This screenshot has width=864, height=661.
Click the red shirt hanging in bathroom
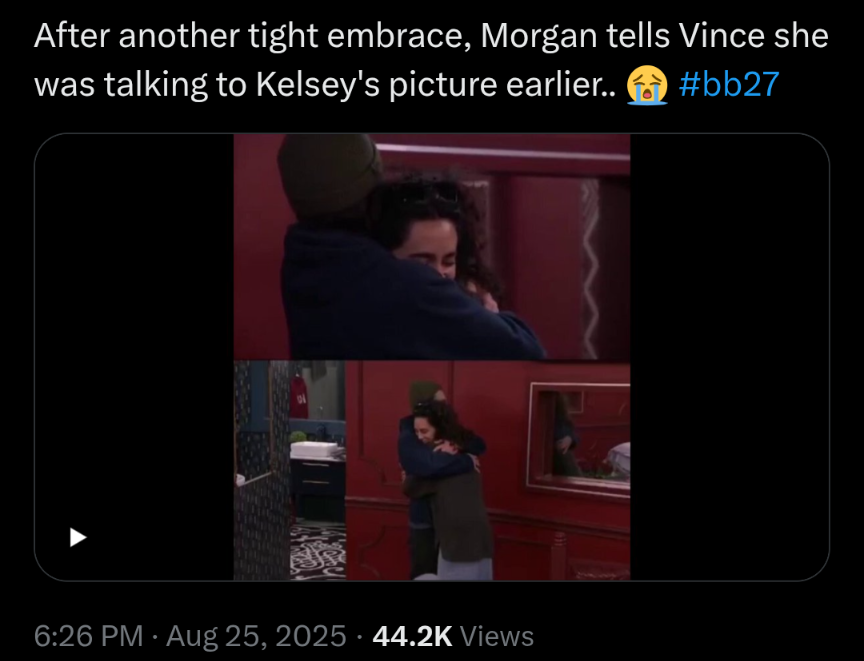(299, 397)
